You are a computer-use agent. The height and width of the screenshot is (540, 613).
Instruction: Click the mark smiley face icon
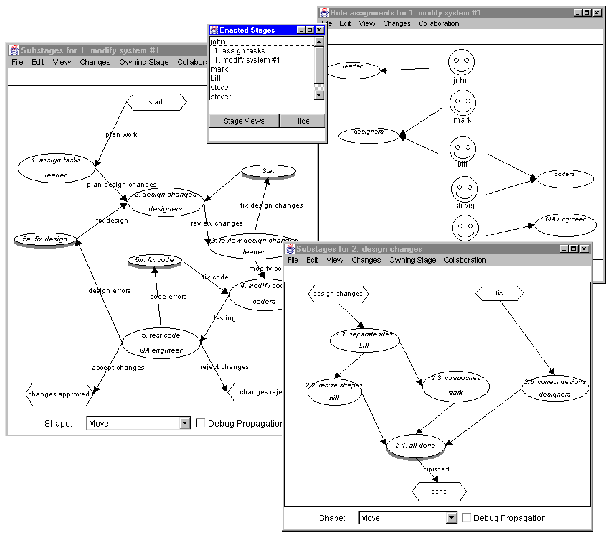click(x=461, y=103)
